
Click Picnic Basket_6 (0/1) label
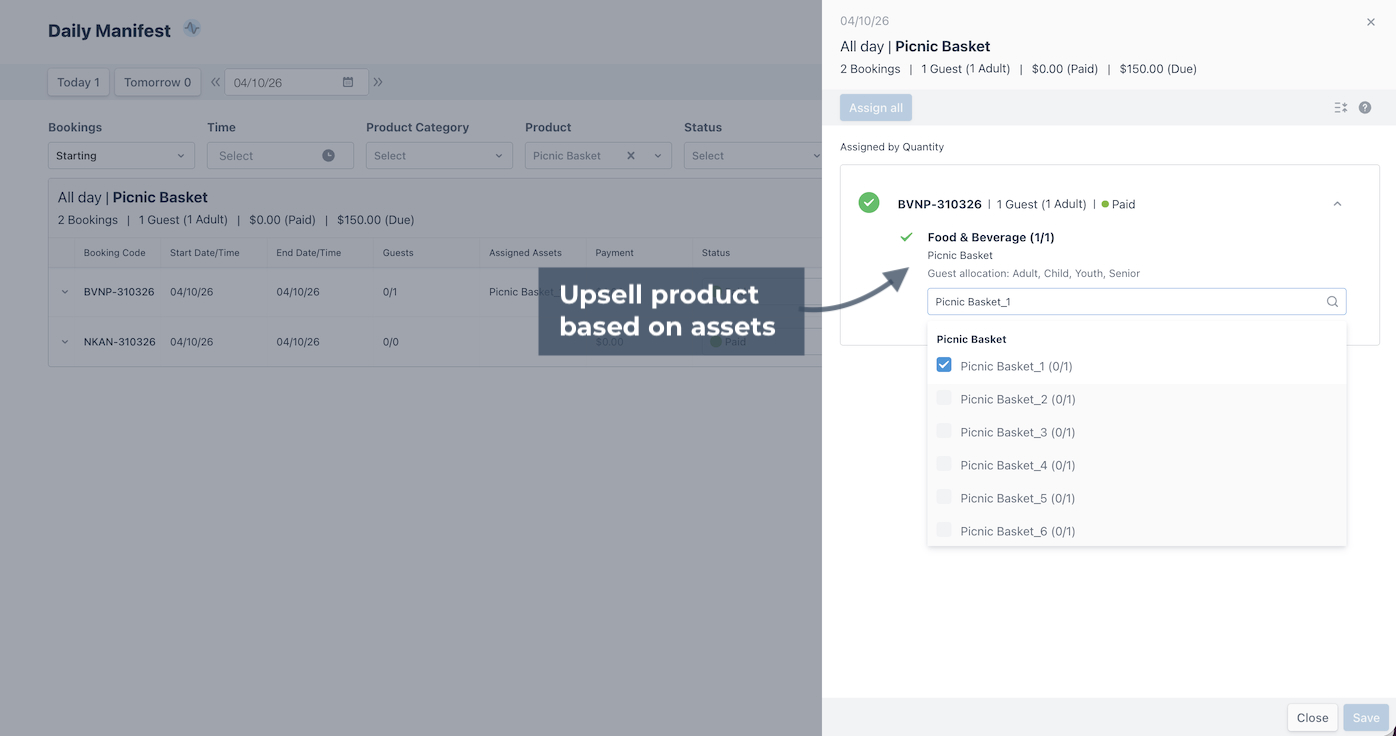pos(1018,531)
